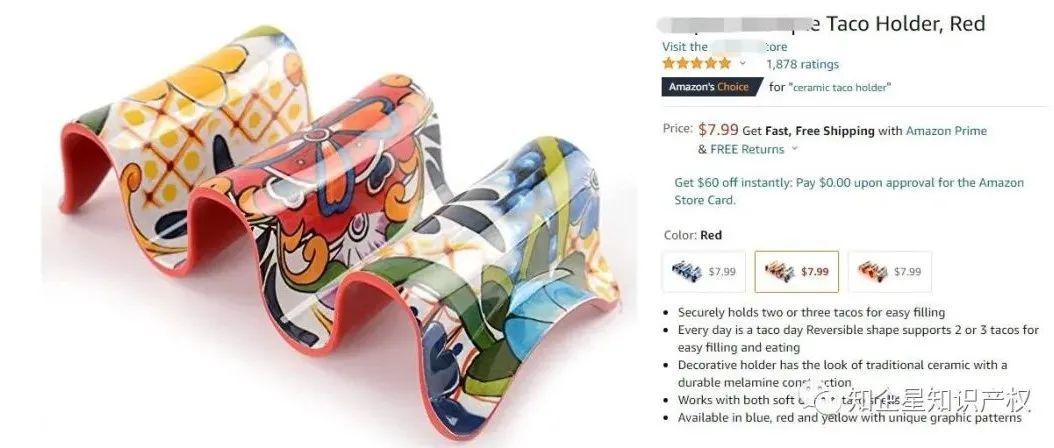
Task: Click the $7.99 price text
Action: click(x=719, y=129)
